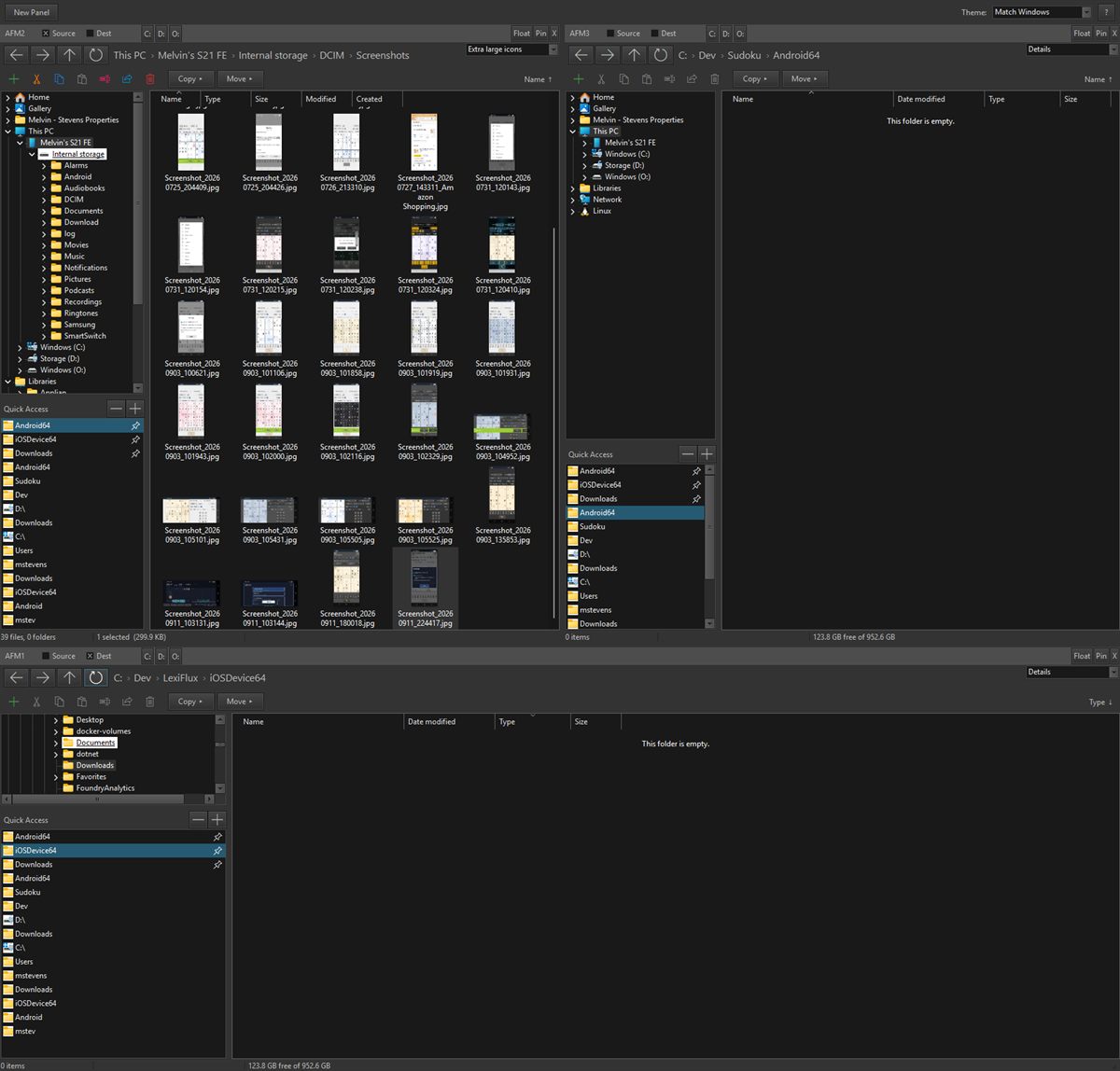
Task: Click the minus button in AFM3 Quick Access header
Action: (x=688, y=454)
